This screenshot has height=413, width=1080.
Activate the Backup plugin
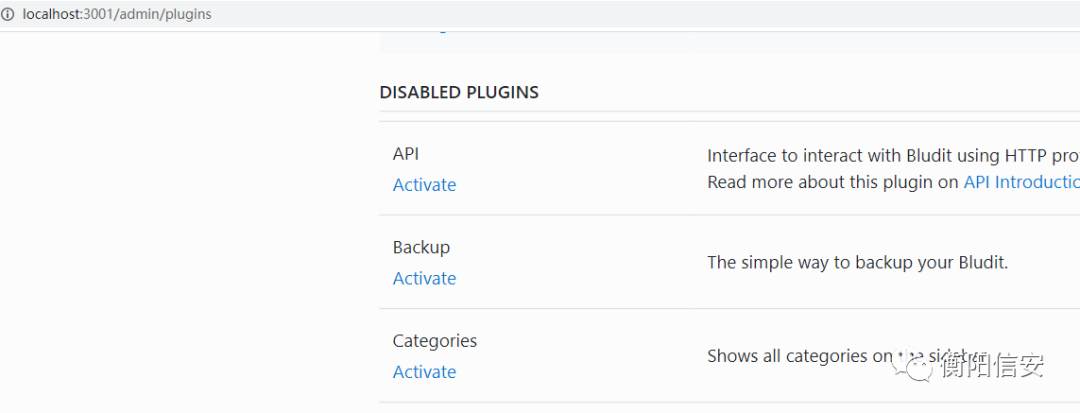tap(424, 278)
